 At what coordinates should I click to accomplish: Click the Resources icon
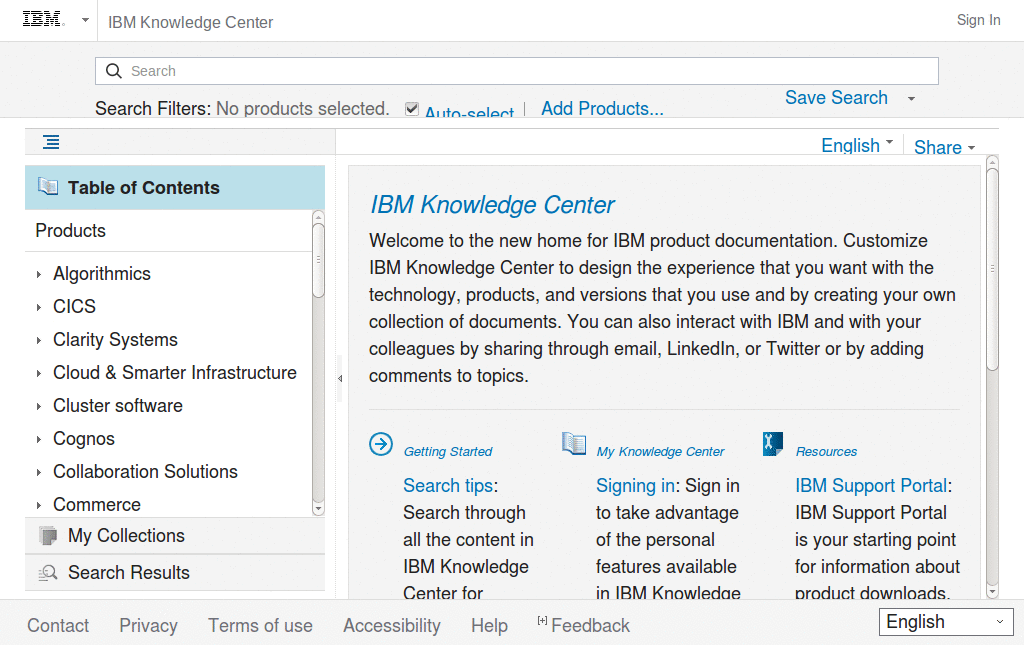[x=772, y=443]
